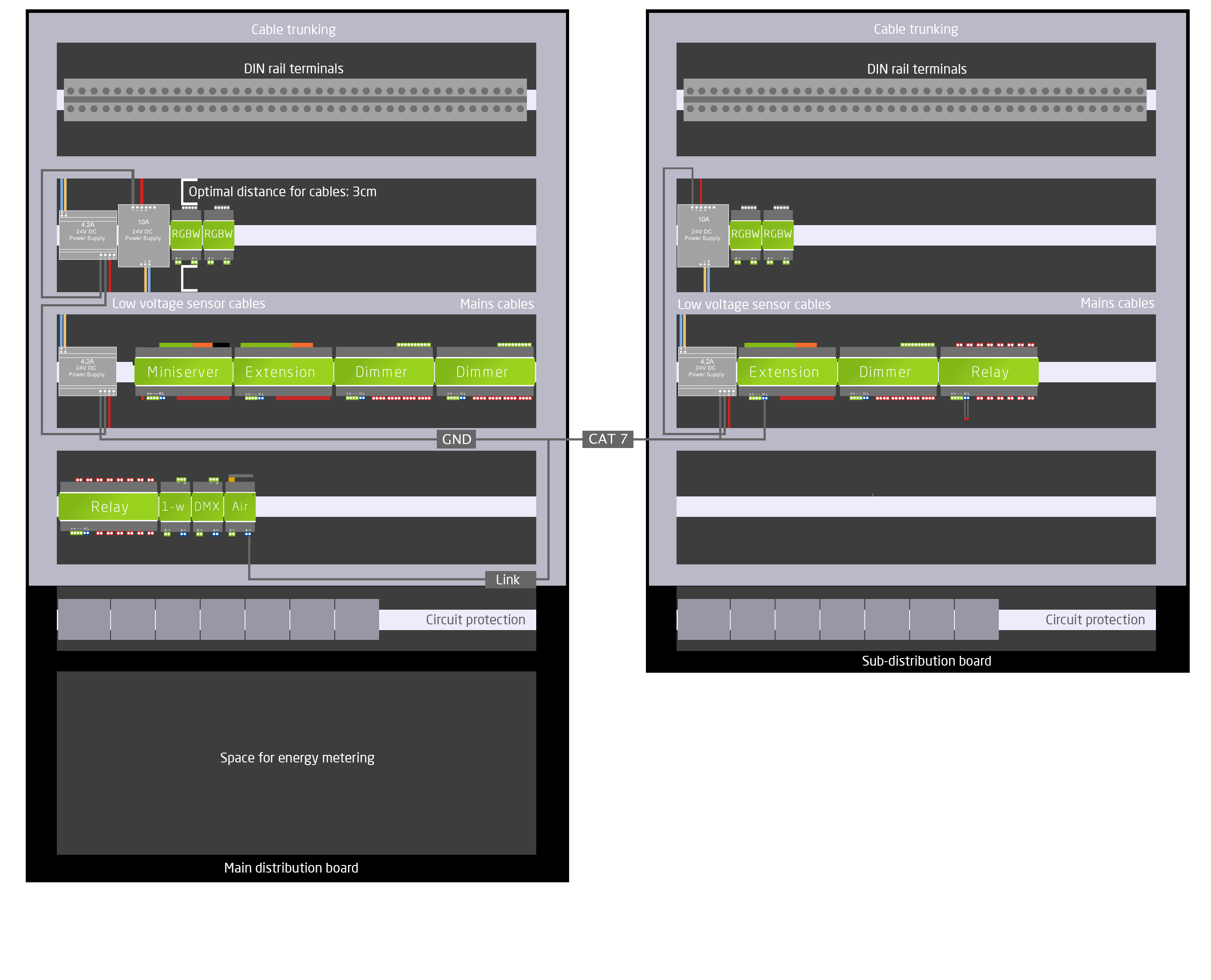This screenshot has height=980, width=1211.
Task: Click the Circuit protection label in the sub-distribution board
Action: pyautogui.click(x=1094, y=619)
